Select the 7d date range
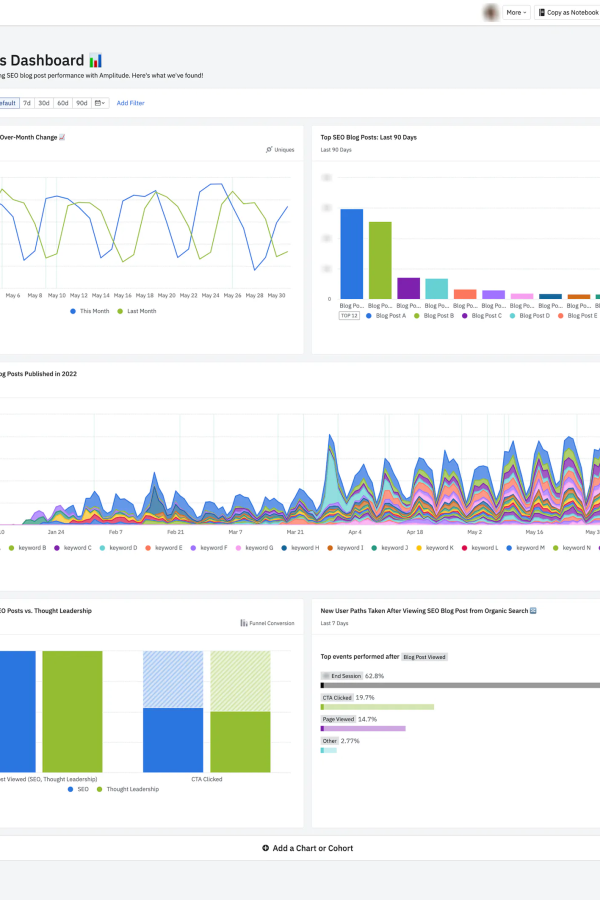The height and width of the screenshot is (900, 600). (27, 103)
